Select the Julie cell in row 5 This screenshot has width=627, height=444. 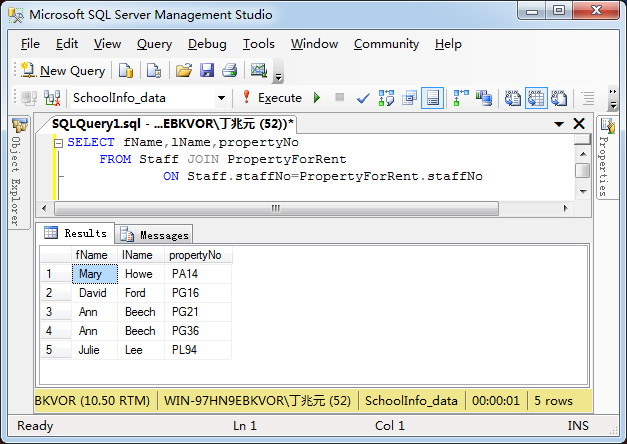[95, 350]
